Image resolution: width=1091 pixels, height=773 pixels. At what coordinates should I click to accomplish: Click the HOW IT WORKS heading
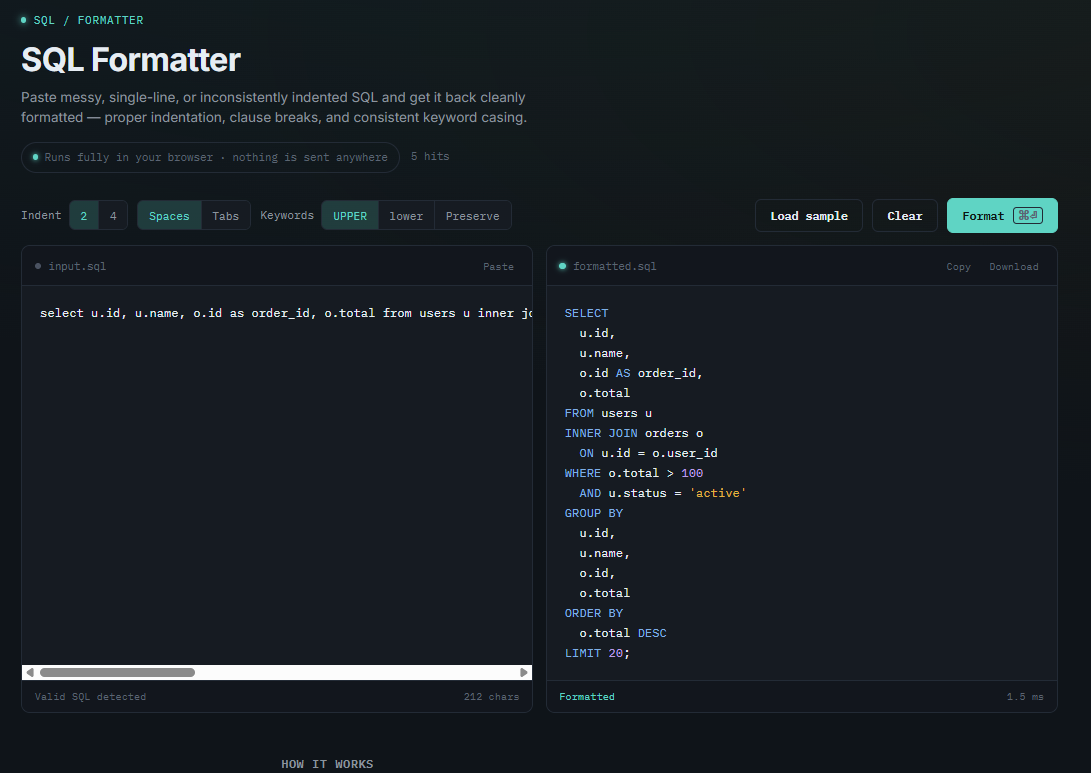(327, 764)
